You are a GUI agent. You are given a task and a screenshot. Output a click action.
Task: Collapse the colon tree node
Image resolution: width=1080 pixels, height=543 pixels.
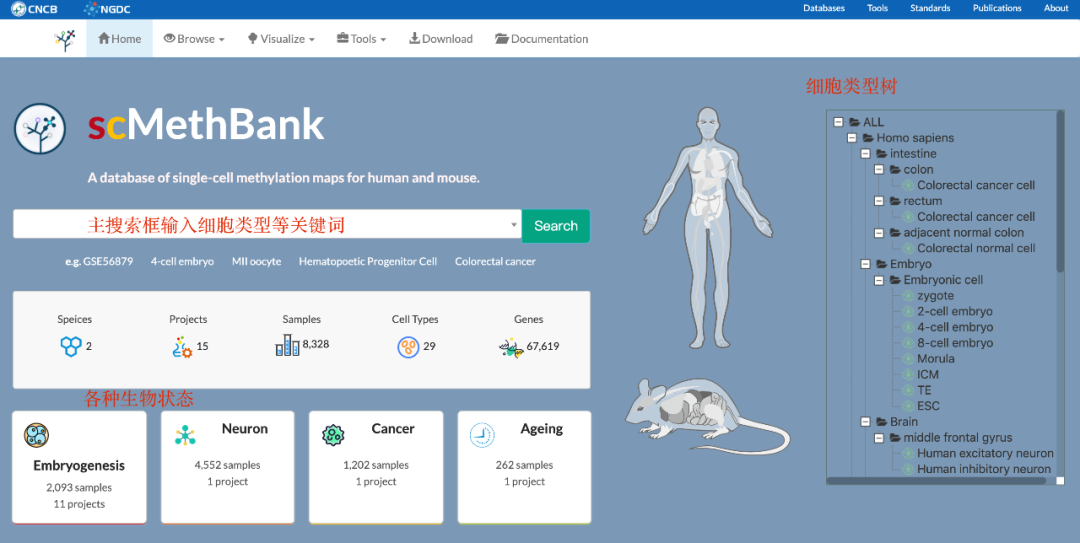coord(879,170)
